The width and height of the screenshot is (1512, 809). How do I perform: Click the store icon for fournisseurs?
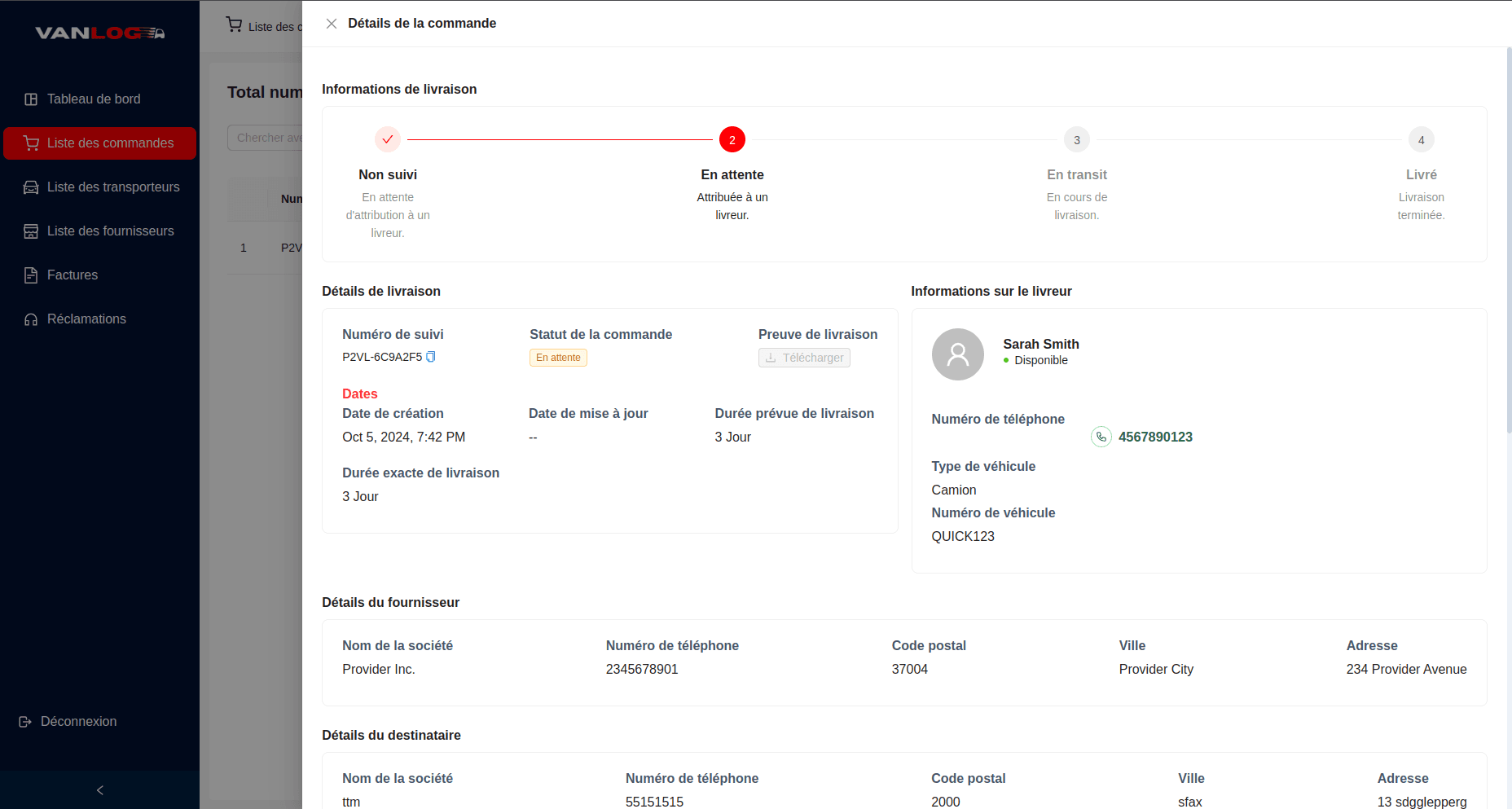point(31,231)
